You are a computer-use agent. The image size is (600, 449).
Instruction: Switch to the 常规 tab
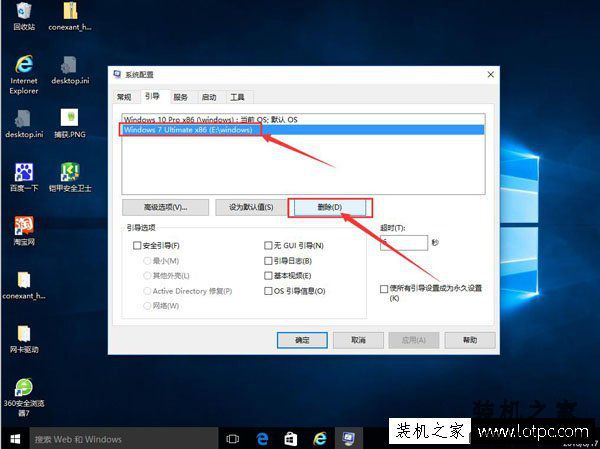pyautogui.click(x=124, y=97)
